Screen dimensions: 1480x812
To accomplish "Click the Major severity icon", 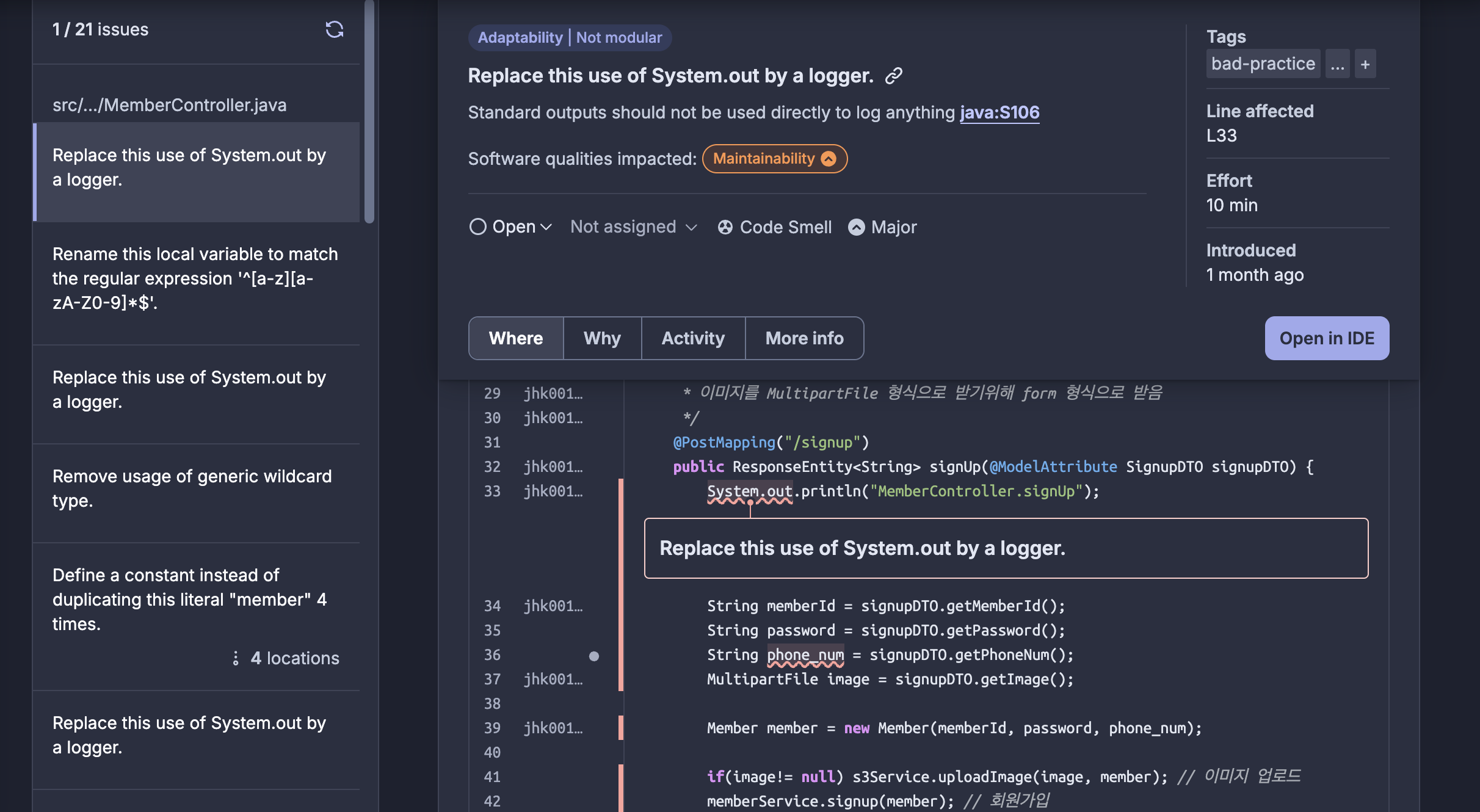I will [856, 227].
